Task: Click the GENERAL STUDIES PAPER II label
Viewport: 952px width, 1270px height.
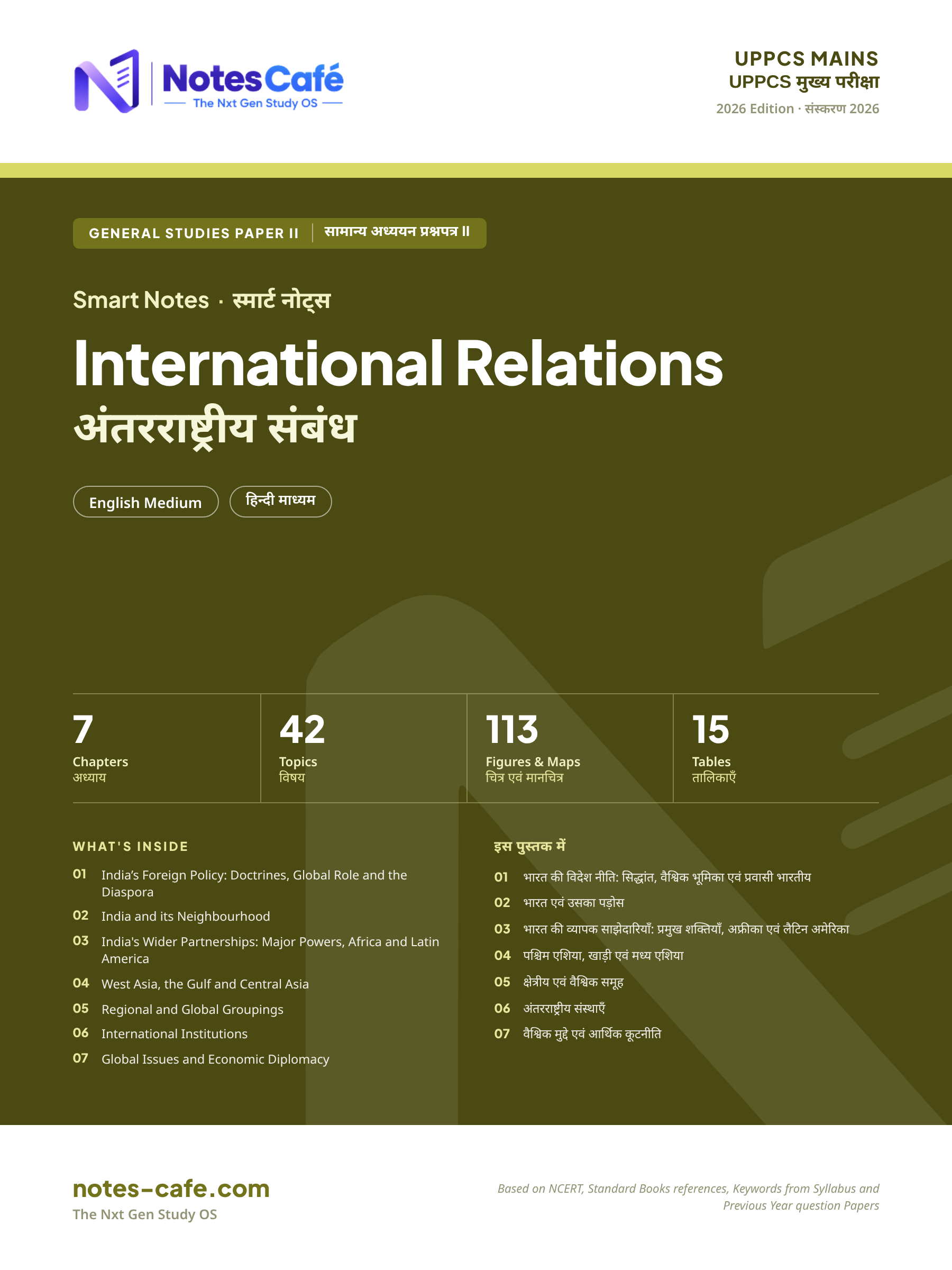Action: (194, 233)
